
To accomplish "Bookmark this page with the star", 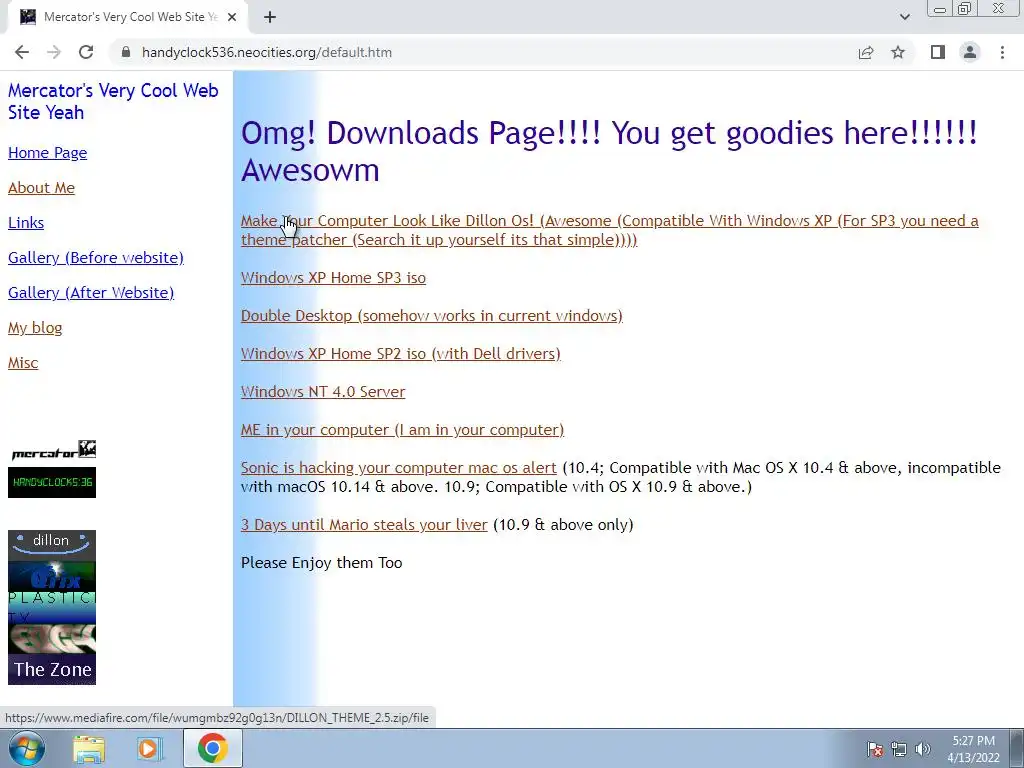I will tap(898, 52).
